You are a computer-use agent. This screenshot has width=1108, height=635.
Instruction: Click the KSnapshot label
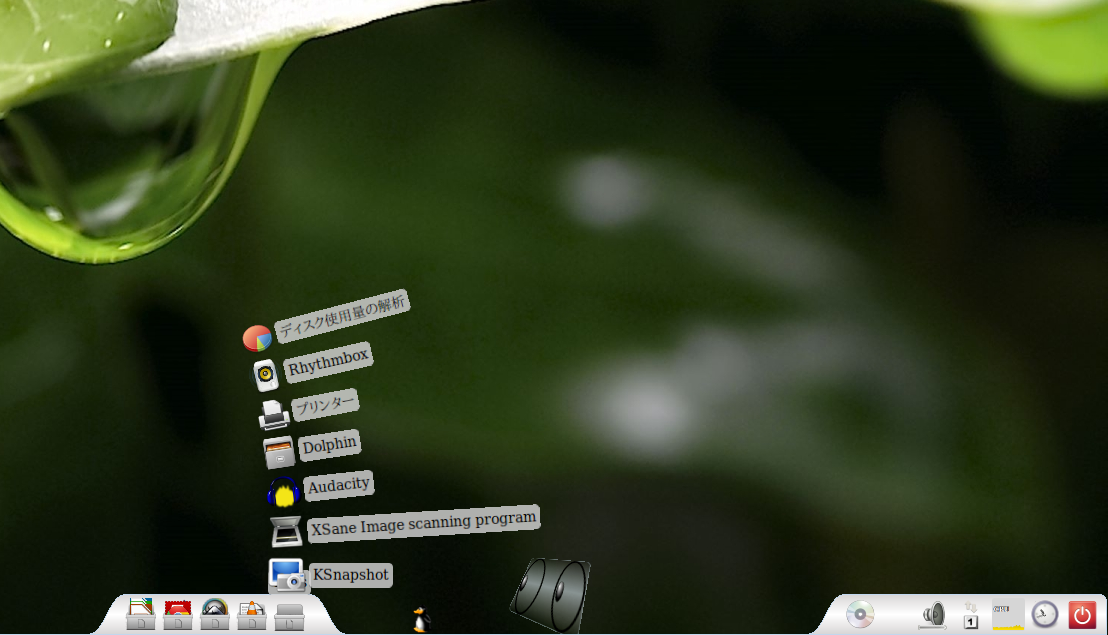click(351, 575)
